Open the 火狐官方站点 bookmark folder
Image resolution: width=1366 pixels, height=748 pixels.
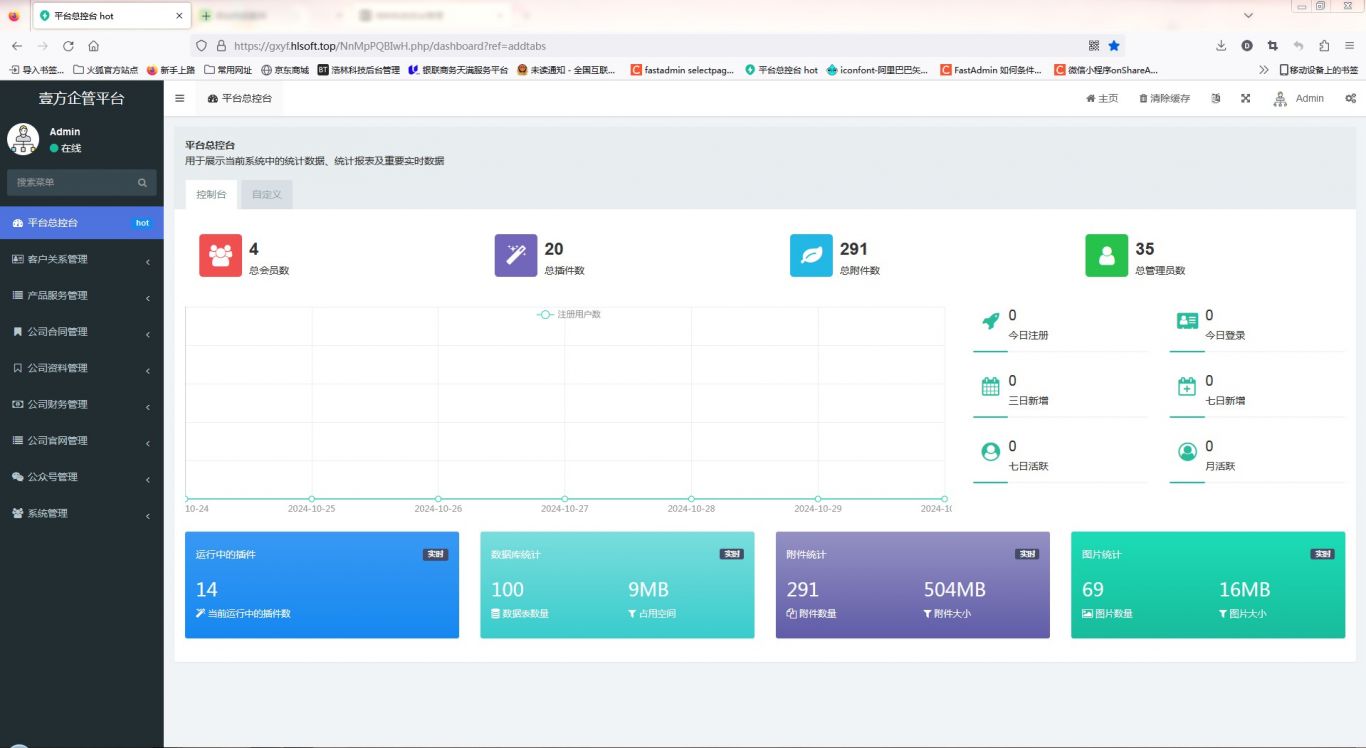click(105, 70)
